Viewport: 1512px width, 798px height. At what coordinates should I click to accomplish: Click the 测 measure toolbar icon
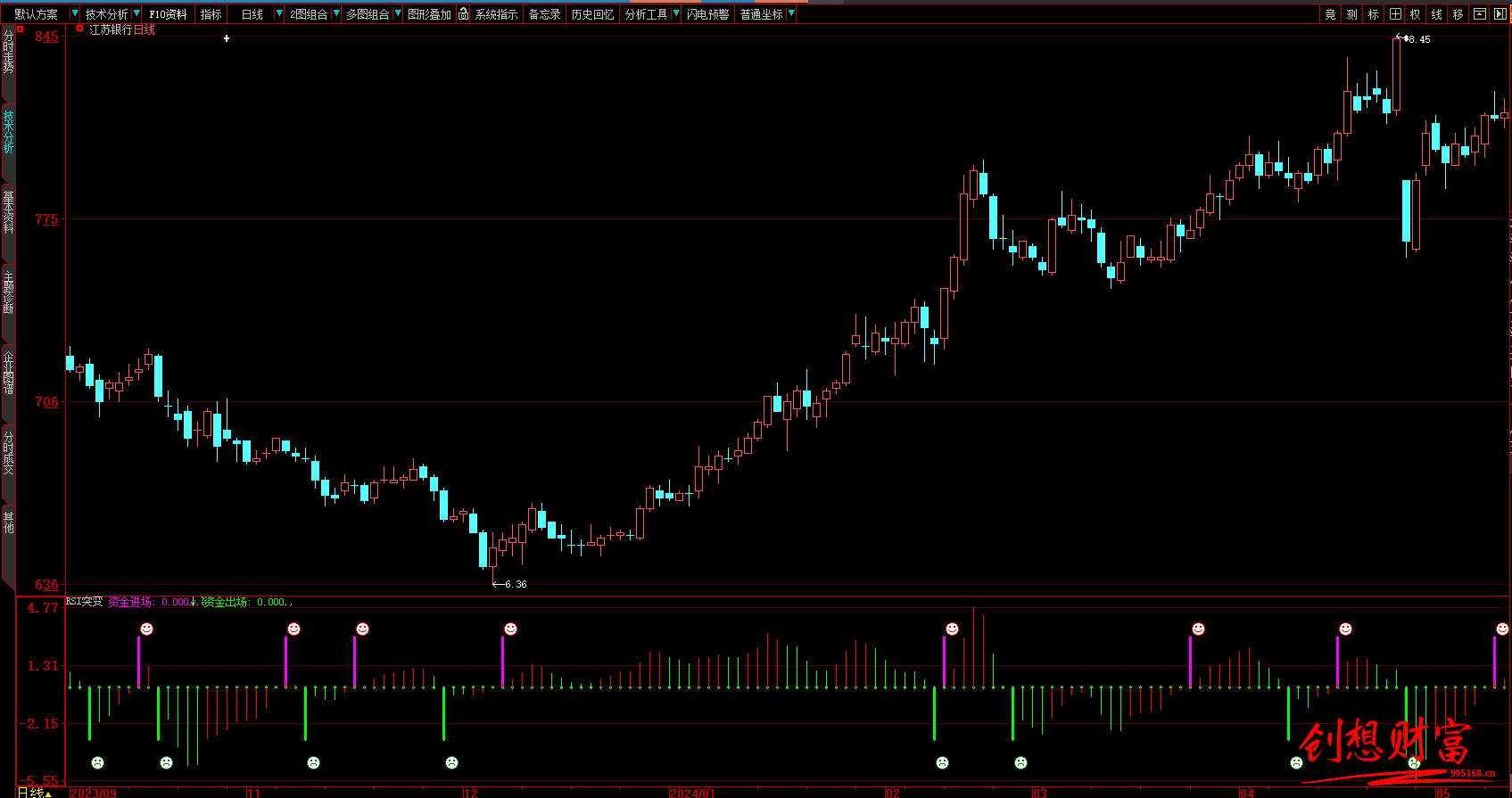point(1351,14)
